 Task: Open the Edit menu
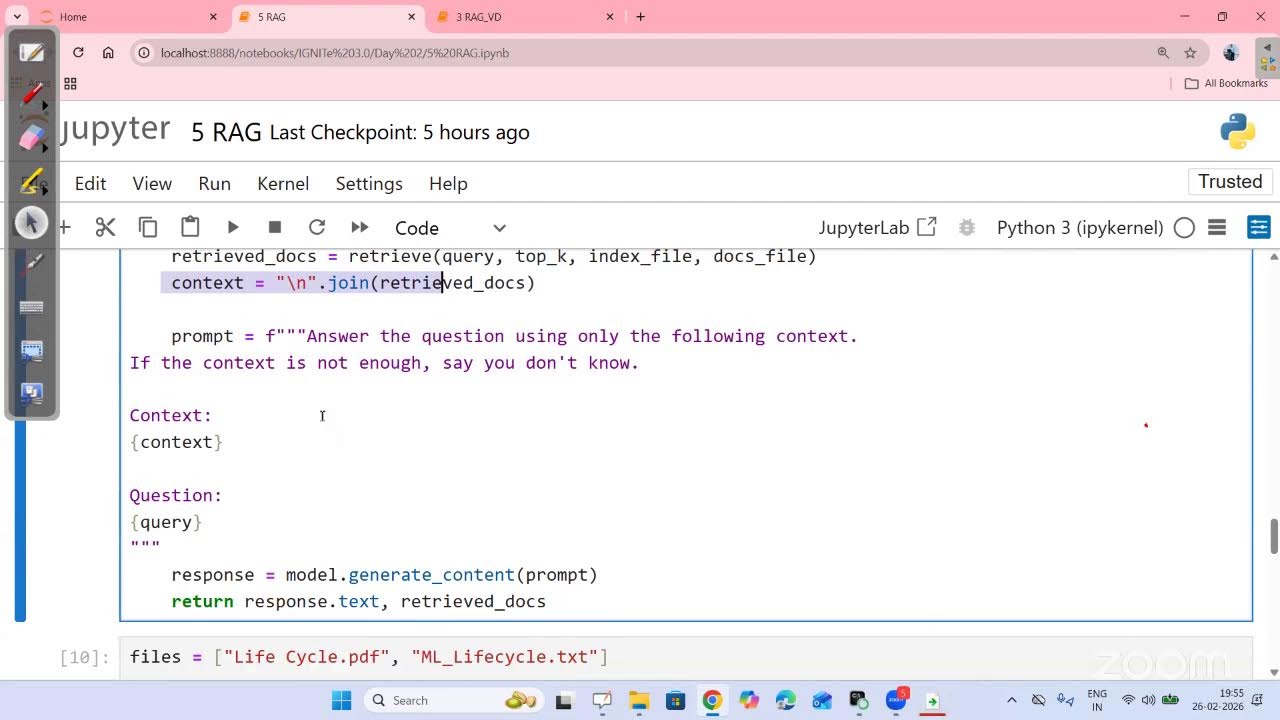90,184
